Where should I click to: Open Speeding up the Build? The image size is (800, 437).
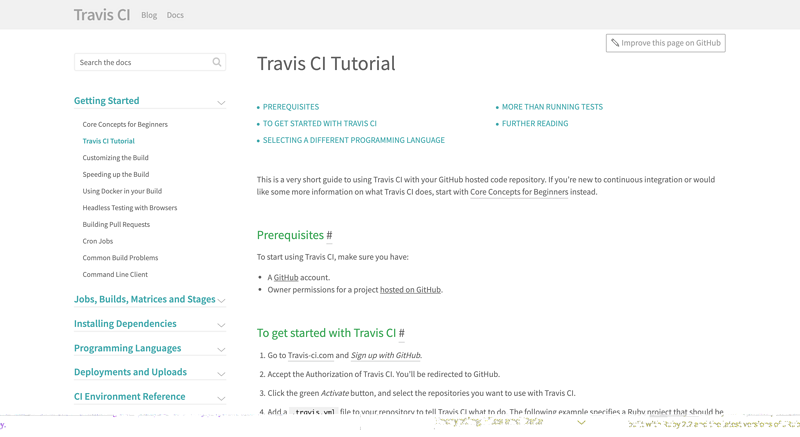pos(116,174)
